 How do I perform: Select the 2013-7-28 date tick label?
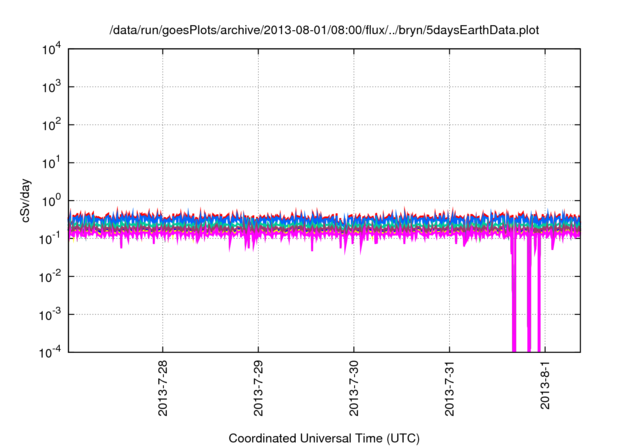pos(162,388)
